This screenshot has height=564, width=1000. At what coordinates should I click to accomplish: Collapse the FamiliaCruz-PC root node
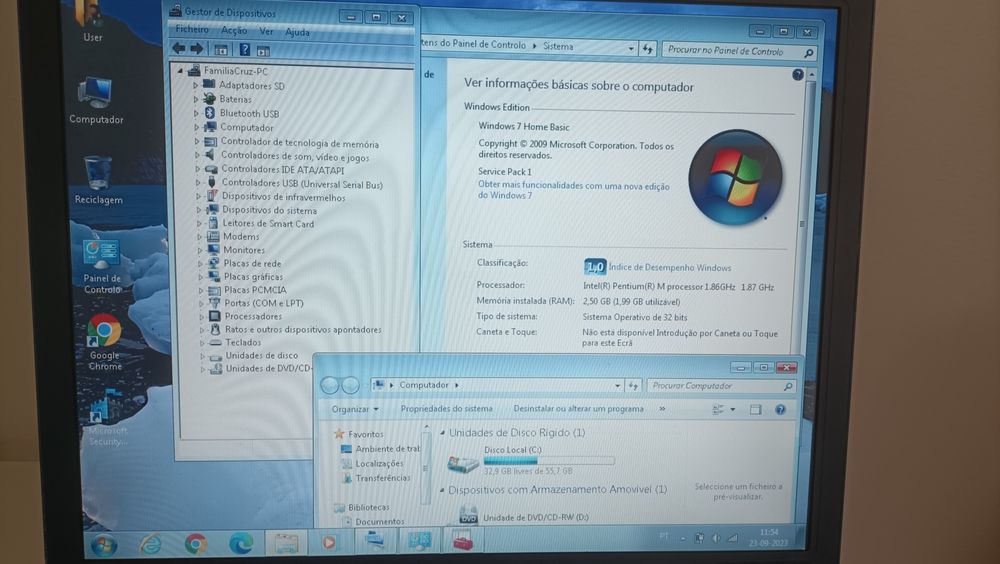coord(180,71)
